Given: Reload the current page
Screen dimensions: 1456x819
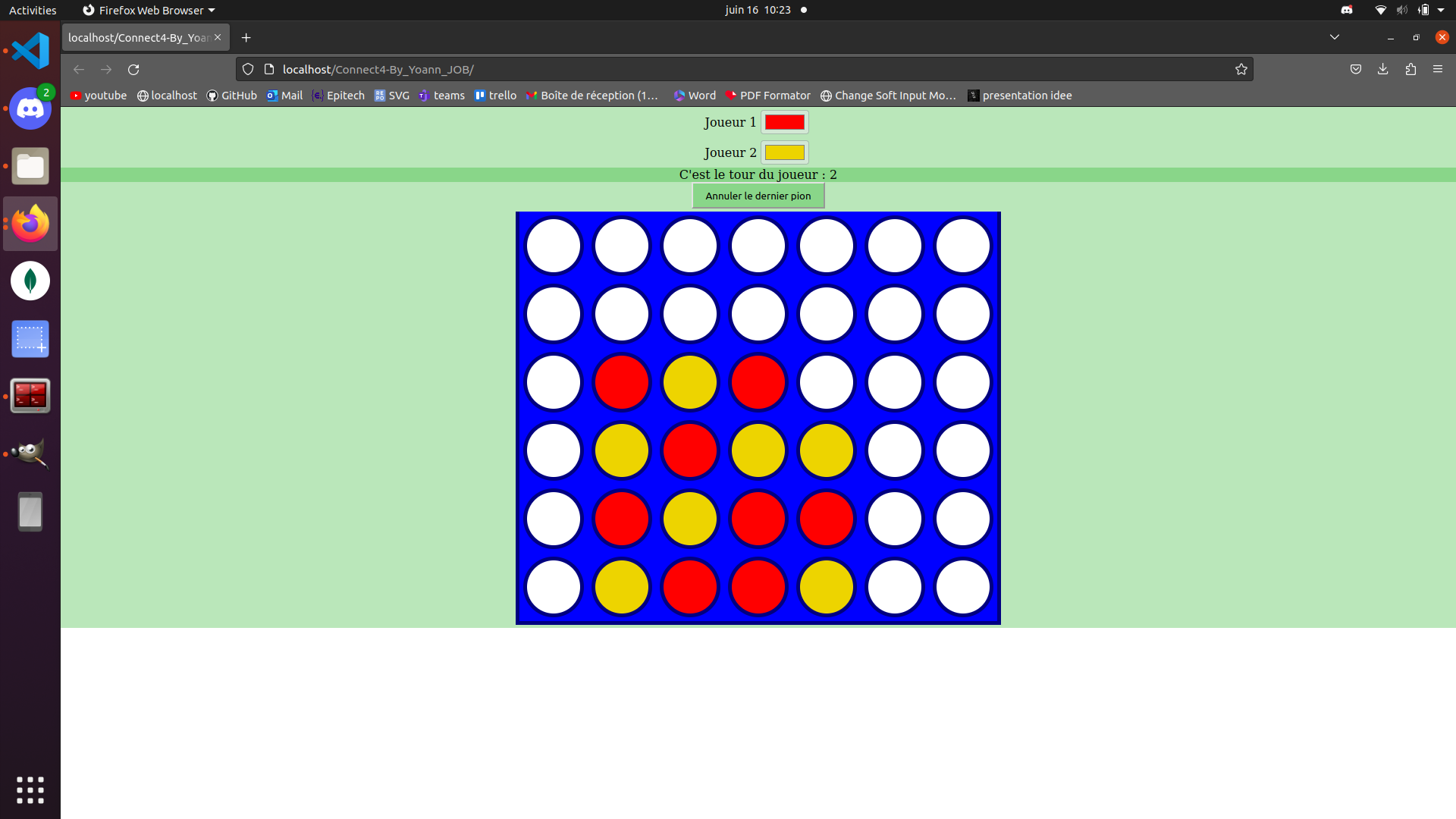Looking at the screenshot, I should [x=133, y=70].
